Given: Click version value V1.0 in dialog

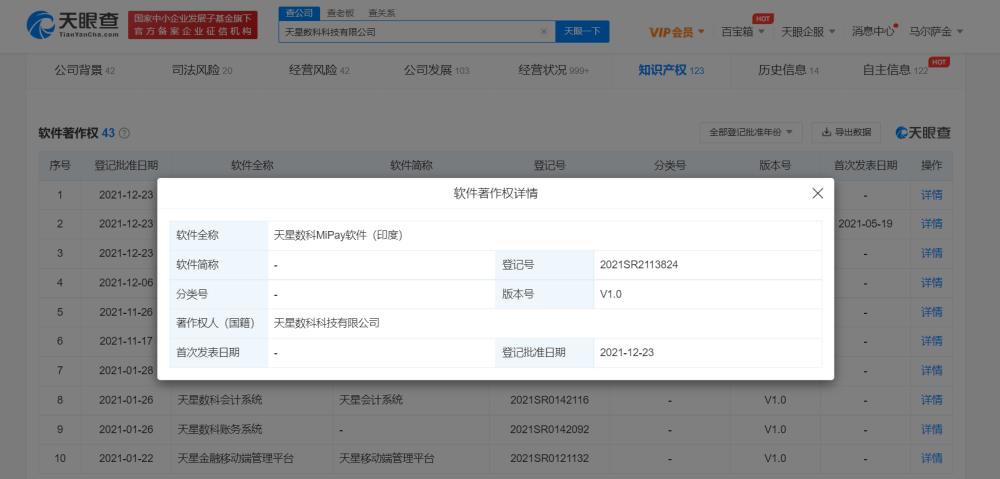Looking at the screenshot, I should point(610,294).
